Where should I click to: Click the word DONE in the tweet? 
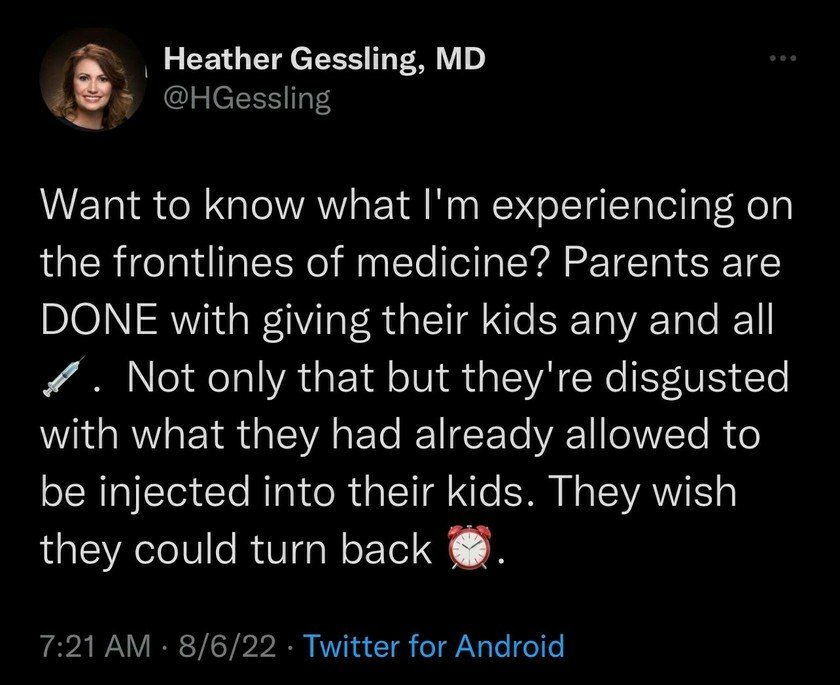click(95, 321)
